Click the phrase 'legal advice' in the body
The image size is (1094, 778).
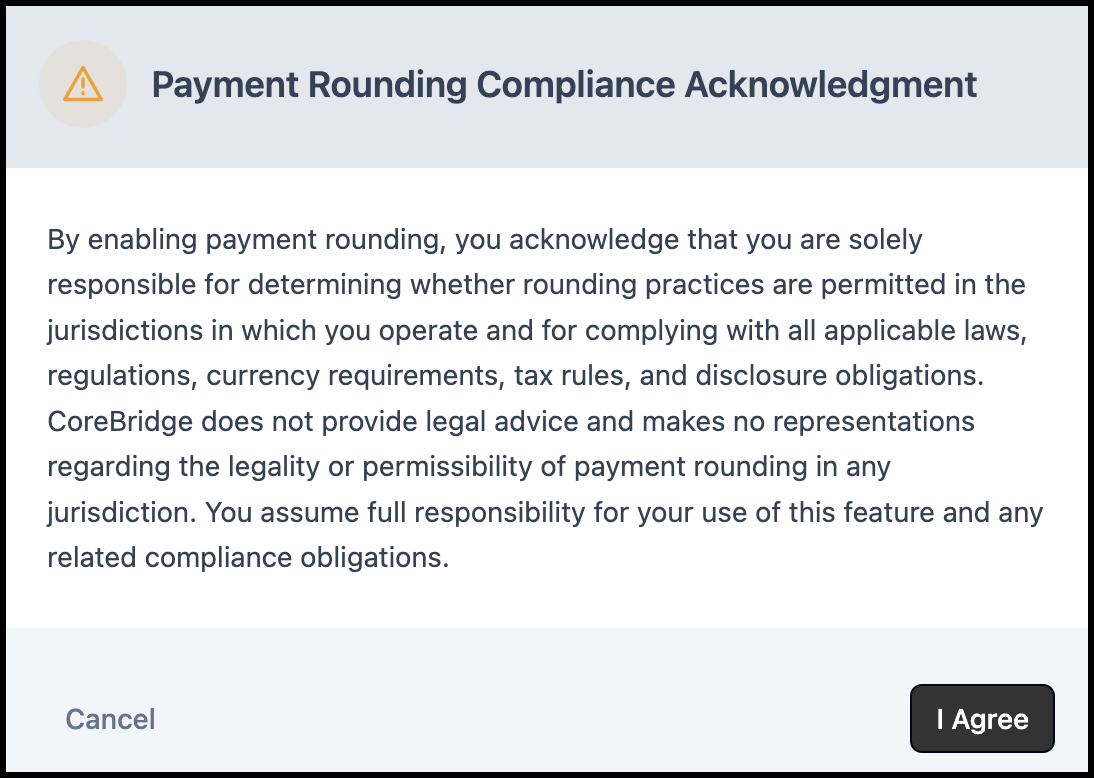502,421
